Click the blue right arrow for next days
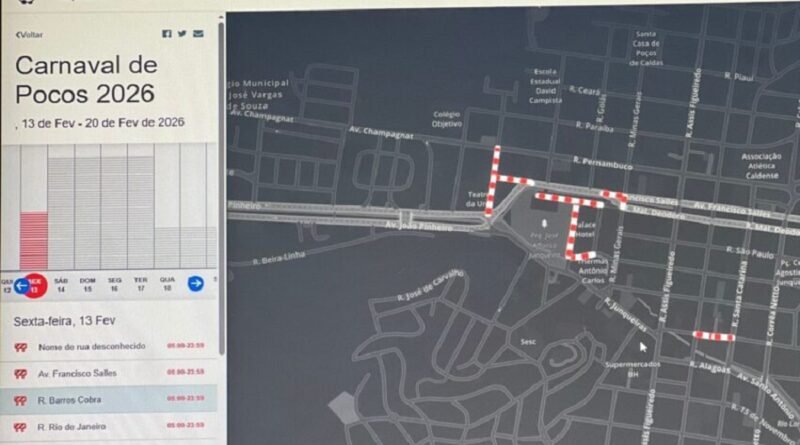Screen dimensions: 800x445 coord(196,283)
